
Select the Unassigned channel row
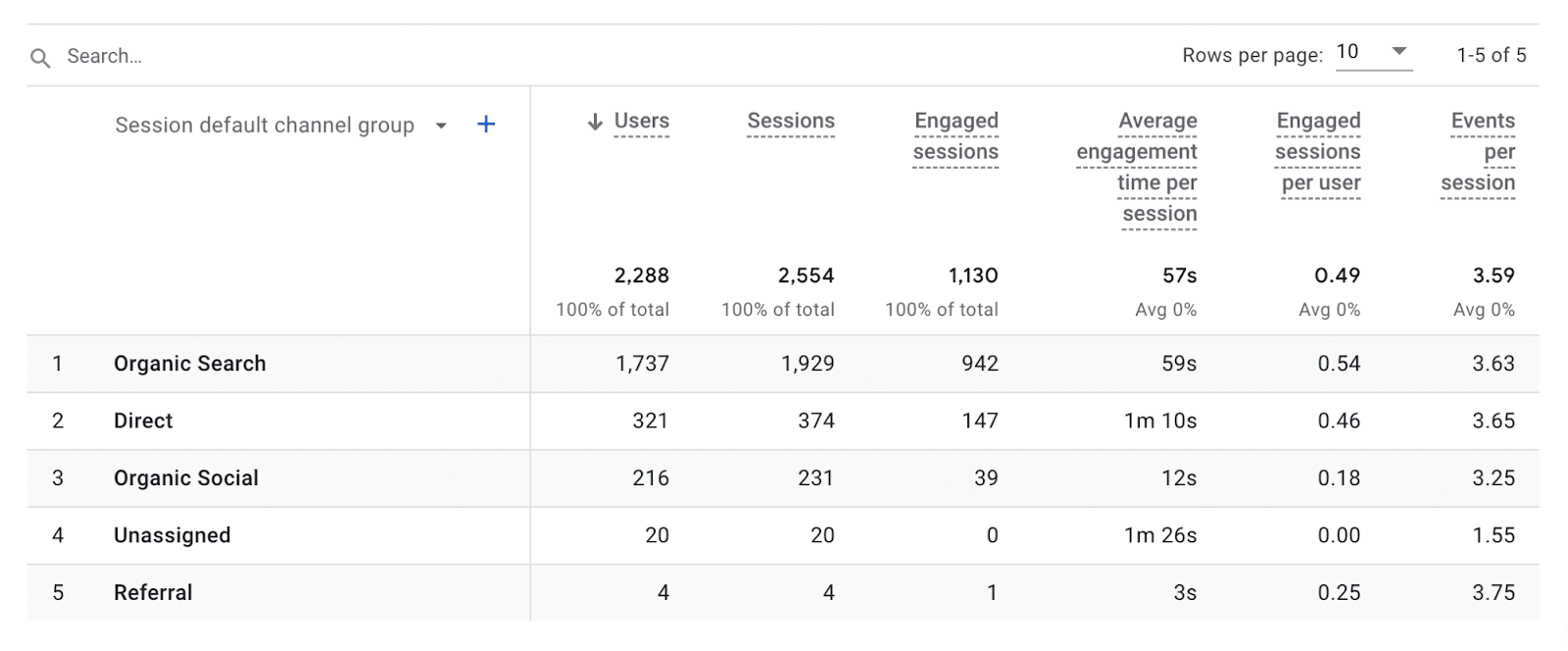[x=171, y=535]
